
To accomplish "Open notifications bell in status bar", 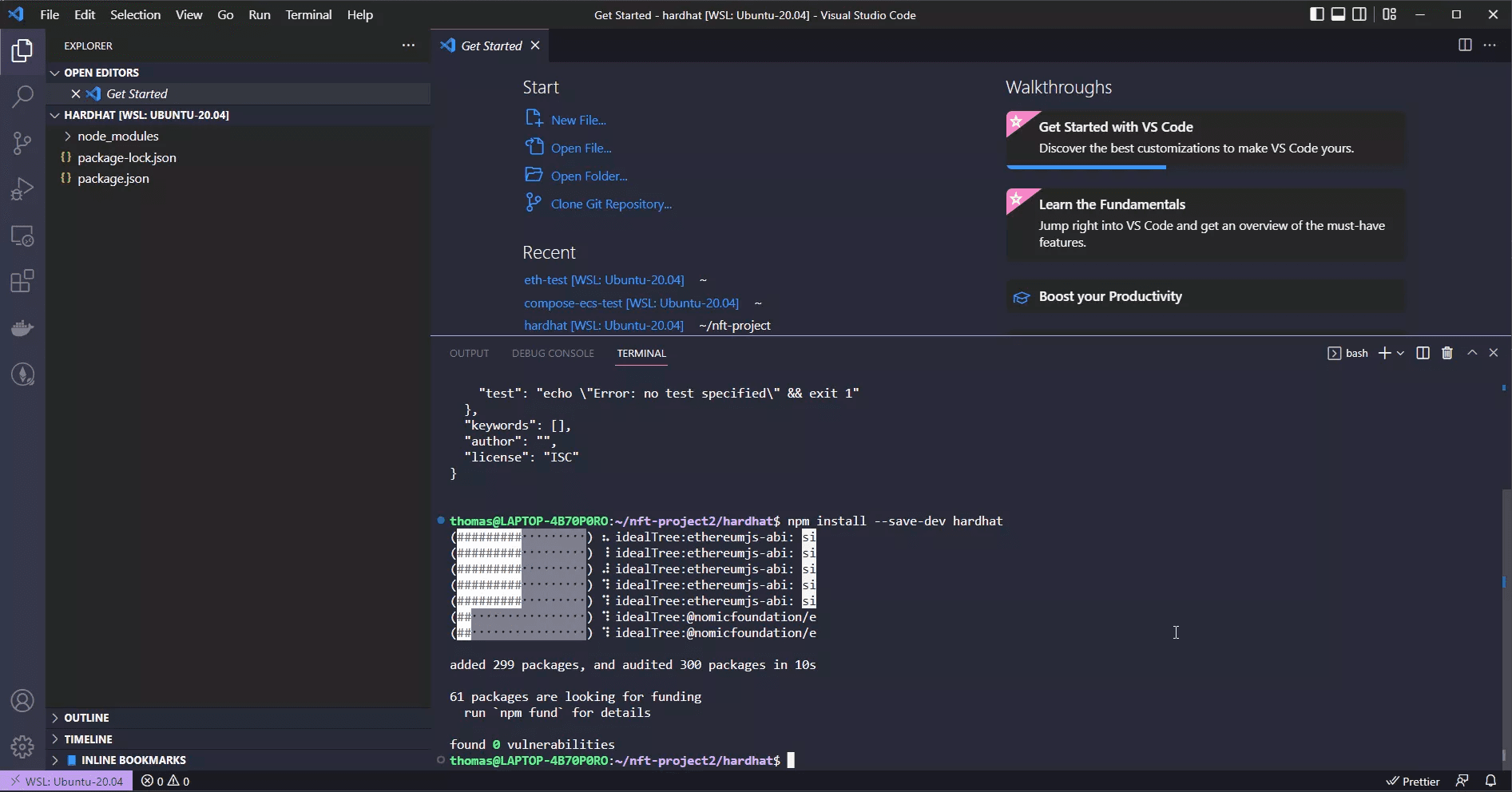I will [x=1490, y=781].
